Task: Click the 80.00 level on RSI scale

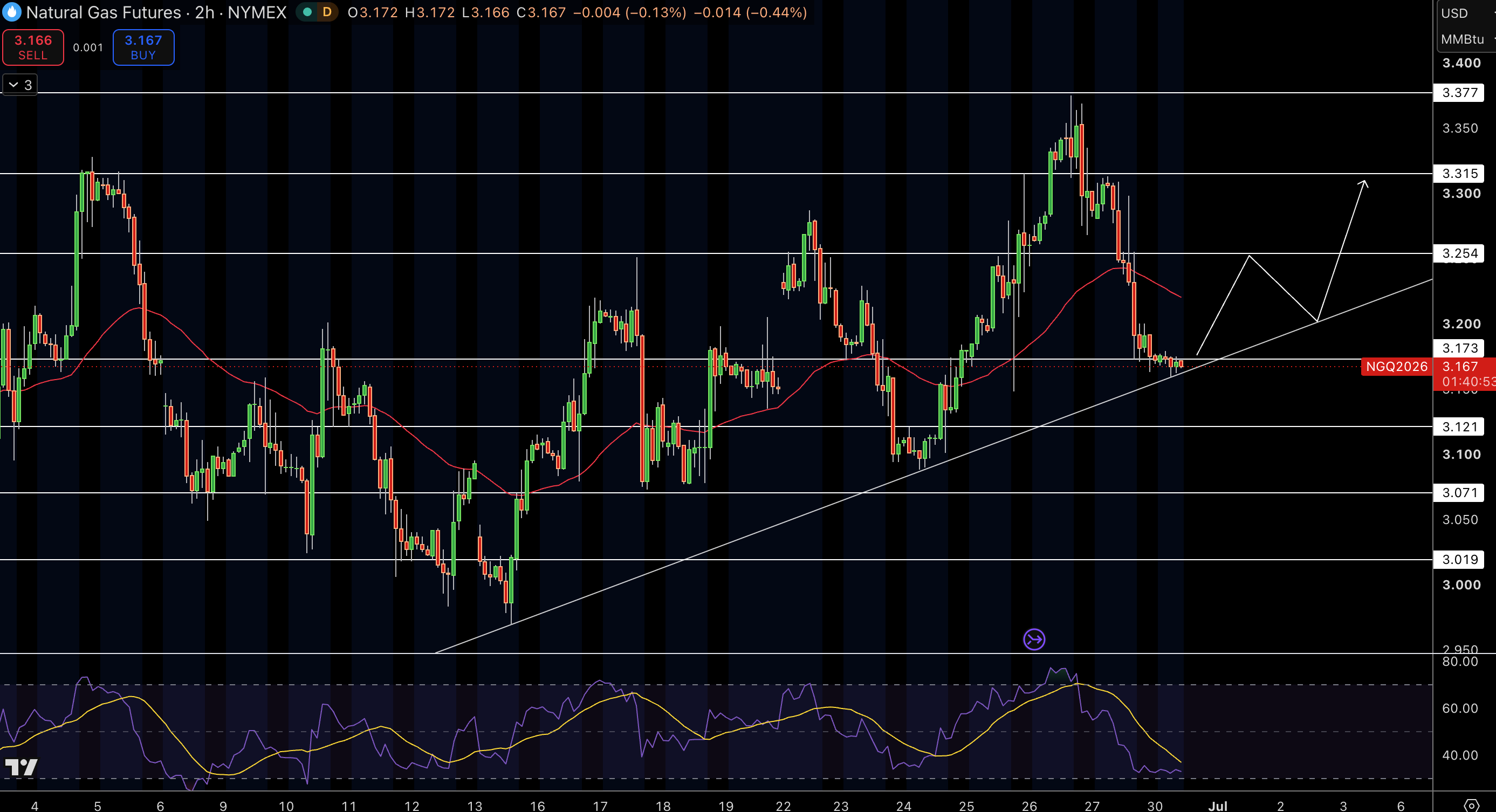Action: (1460, 662)
